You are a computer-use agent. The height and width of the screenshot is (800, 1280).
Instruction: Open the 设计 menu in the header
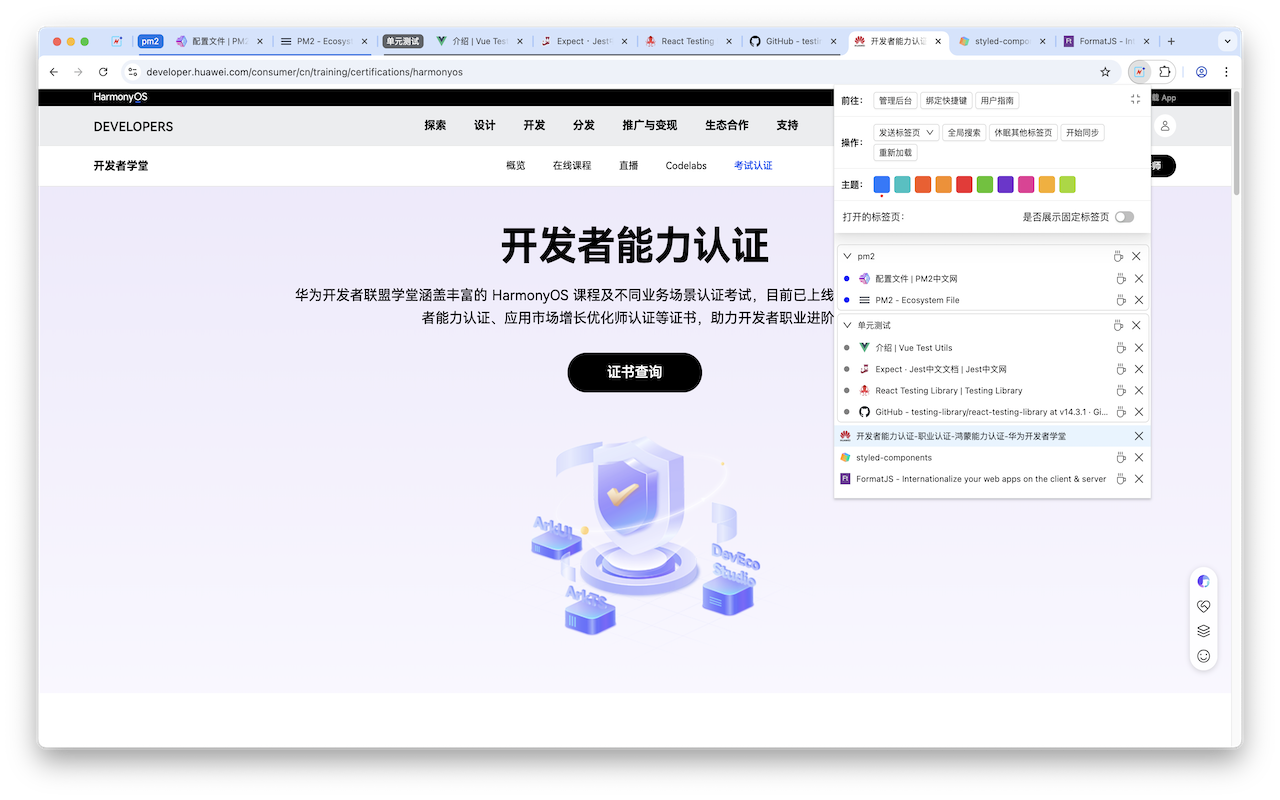[485, 126]
